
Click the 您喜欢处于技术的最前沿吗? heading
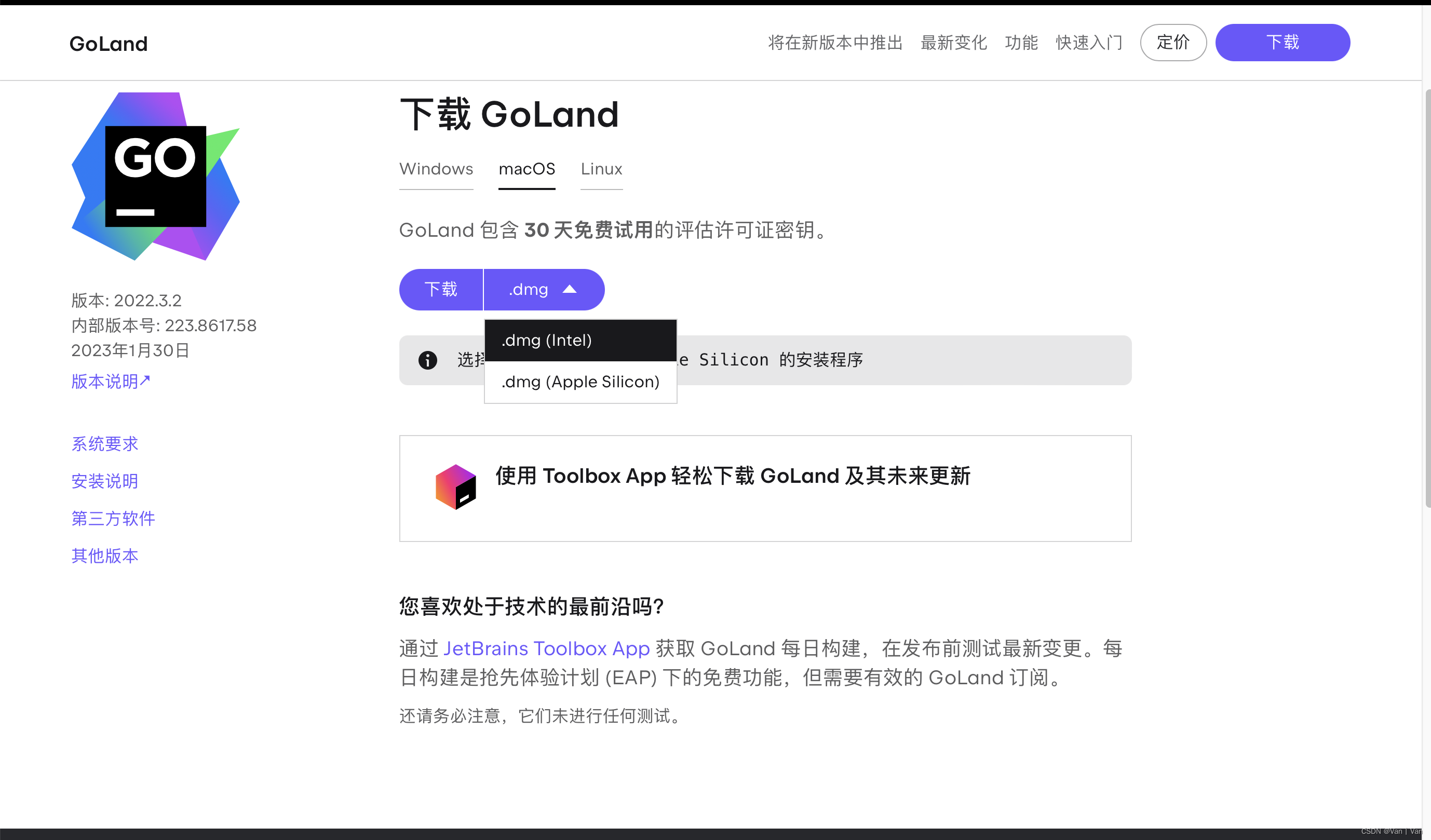pyautogui.click(x=532, y=606)
